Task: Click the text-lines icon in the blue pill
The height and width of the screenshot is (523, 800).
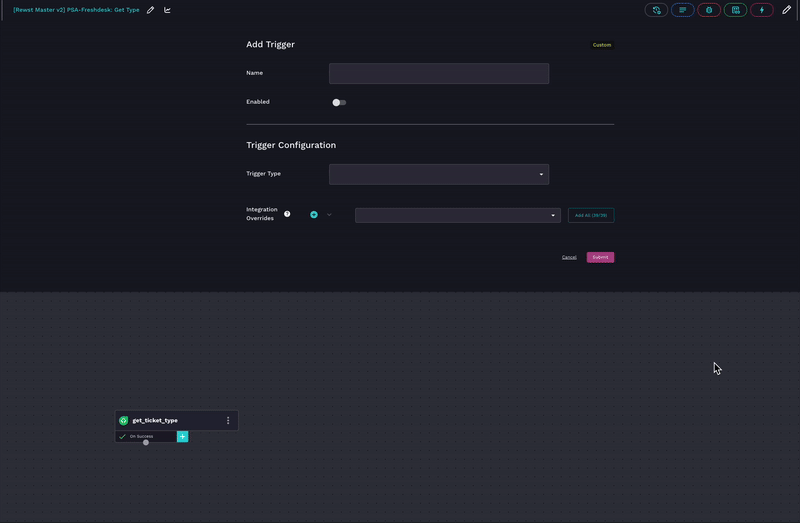Action: click(x=683, y=10)
